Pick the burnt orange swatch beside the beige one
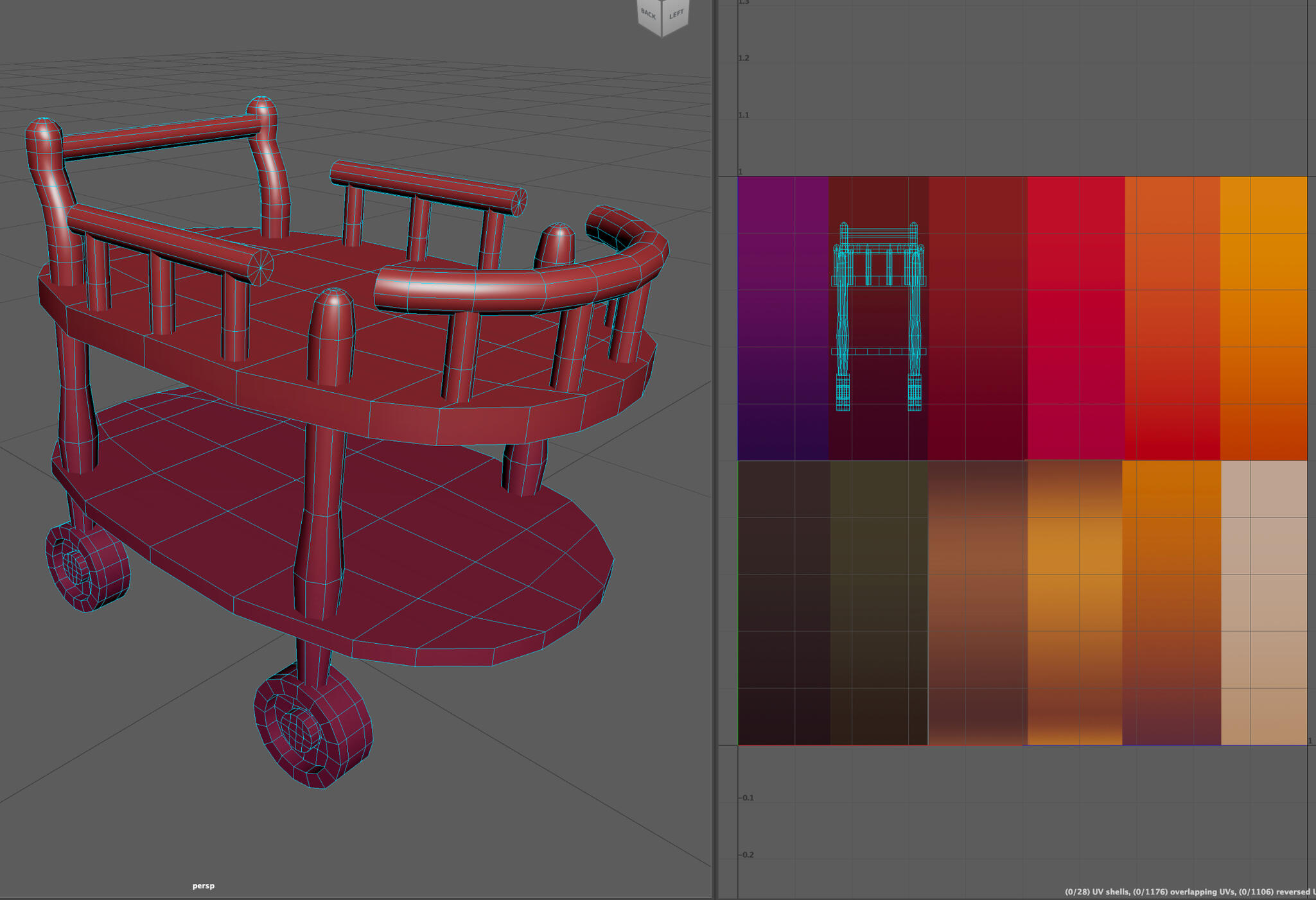The height and width of the screenshot is (900, 1316). pyautogui.click(x=1171, y=602)
